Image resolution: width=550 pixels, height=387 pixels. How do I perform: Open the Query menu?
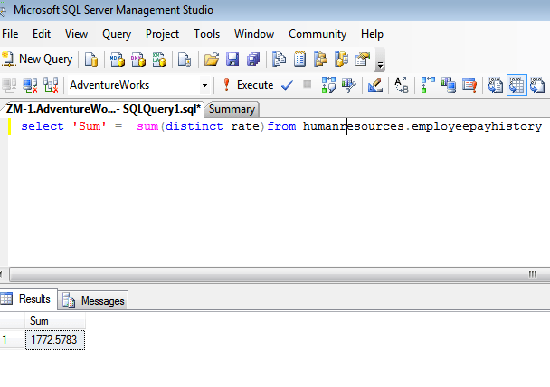point(116,34)
